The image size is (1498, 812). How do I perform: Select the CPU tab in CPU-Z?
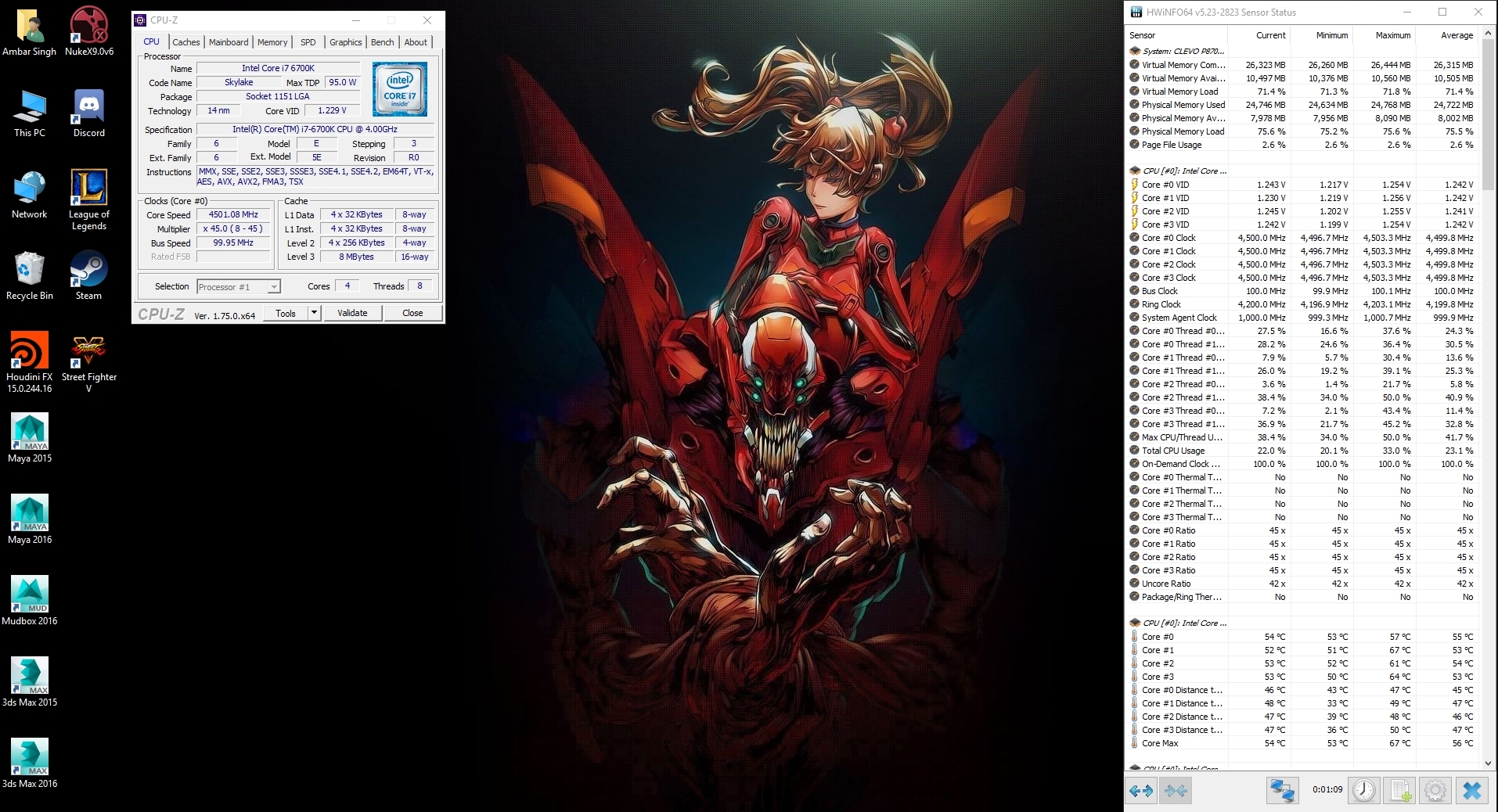152,41
